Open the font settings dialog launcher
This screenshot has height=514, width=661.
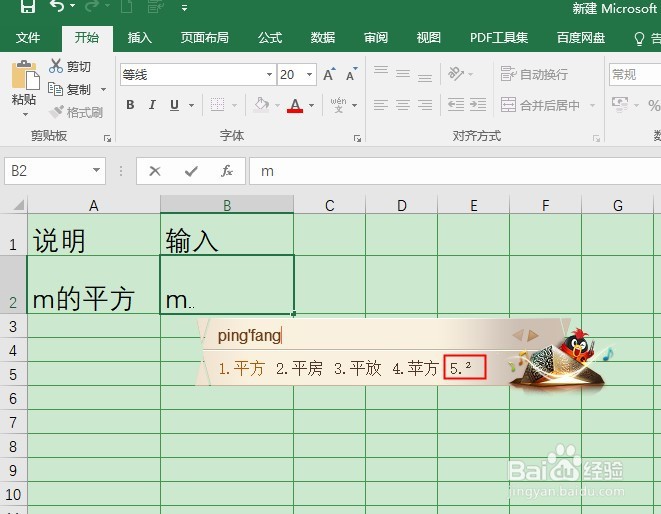[x=357, y=138]
